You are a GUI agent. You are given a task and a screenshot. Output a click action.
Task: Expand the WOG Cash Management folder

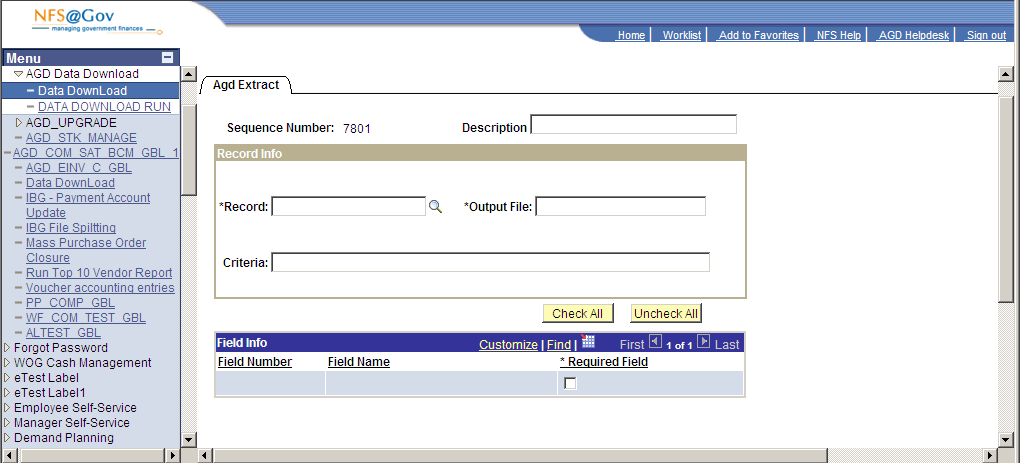pos(8,363)
